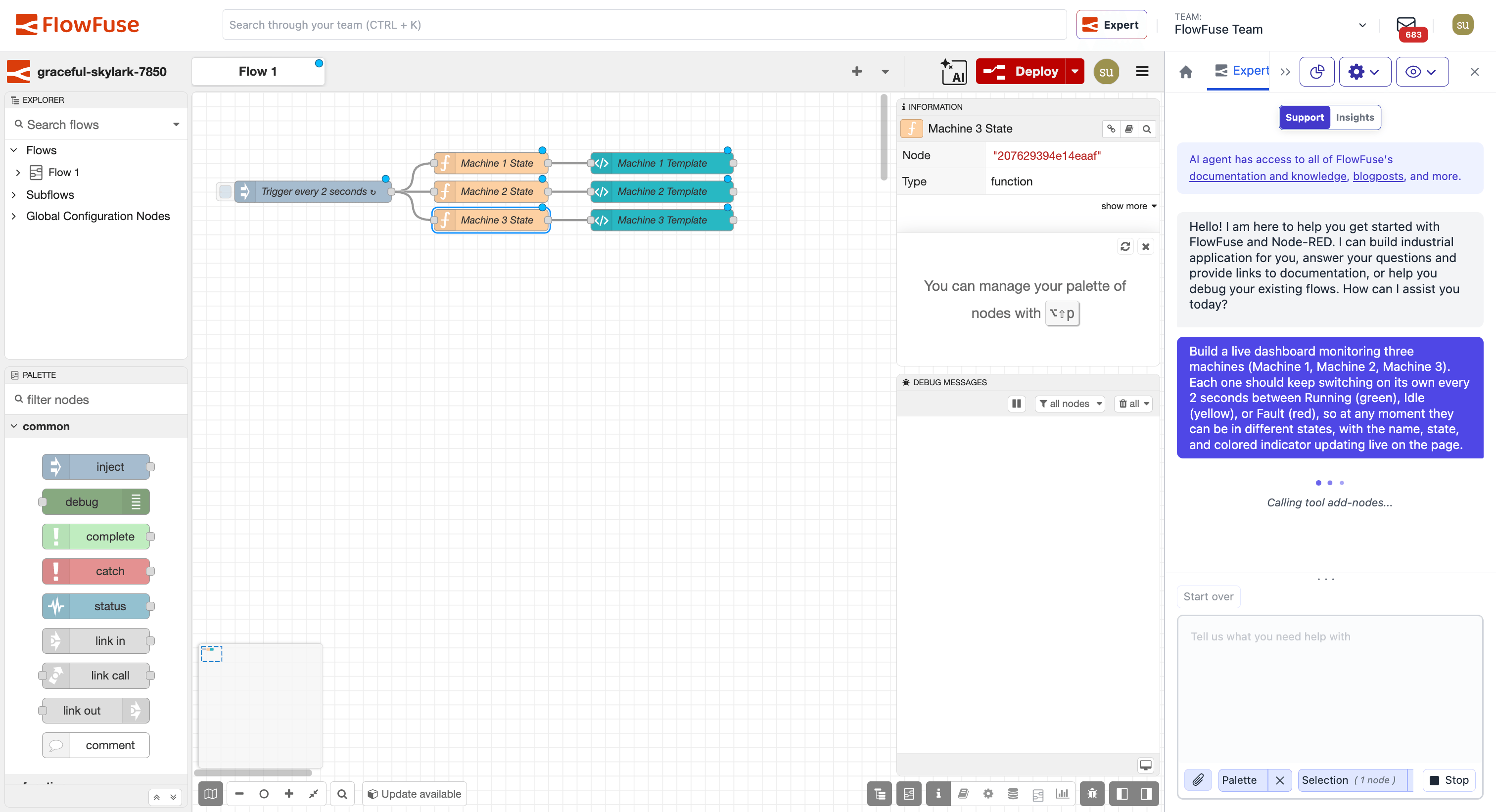
Task: Toggle left sidebar visibility in footer
Action: click(1122, 793)
